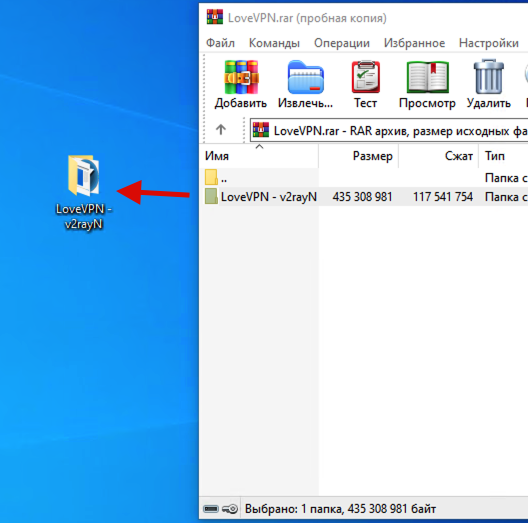
Task: Click the packed value 117 541 754
Action: click(x=443, y=197)
